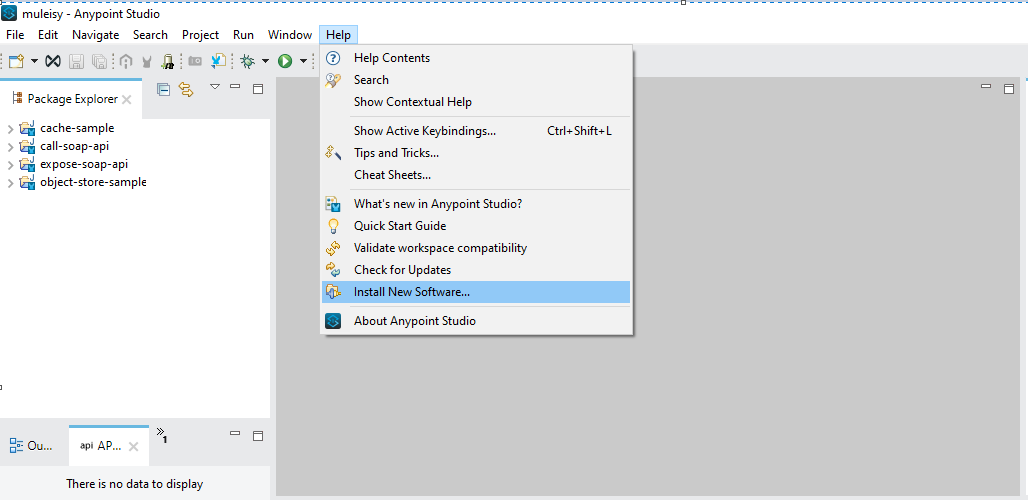
Task: Show hidden views chevron with 1
Action: [x=161, y=435]
